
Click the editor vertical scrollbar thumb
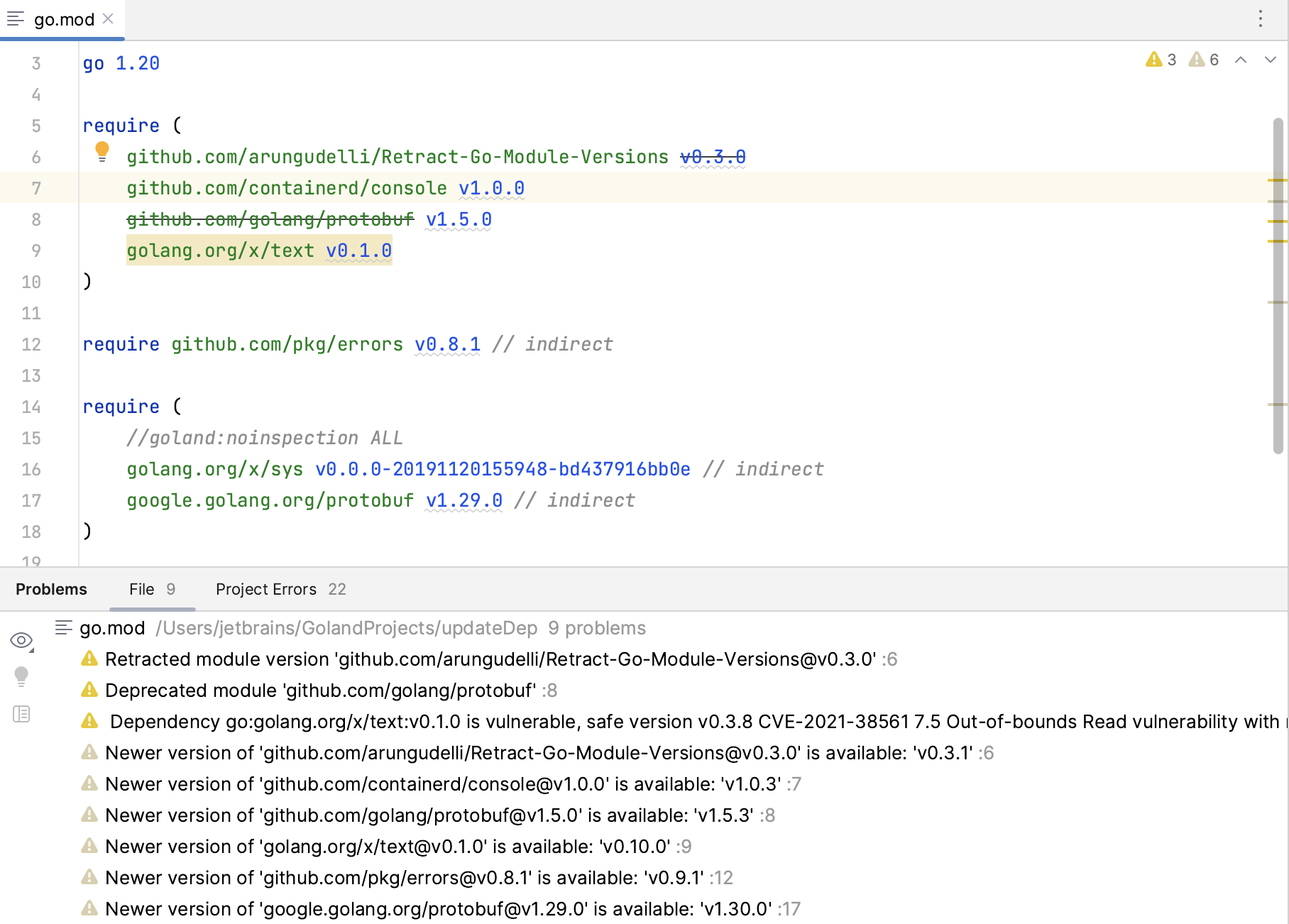coord(1278,285)
